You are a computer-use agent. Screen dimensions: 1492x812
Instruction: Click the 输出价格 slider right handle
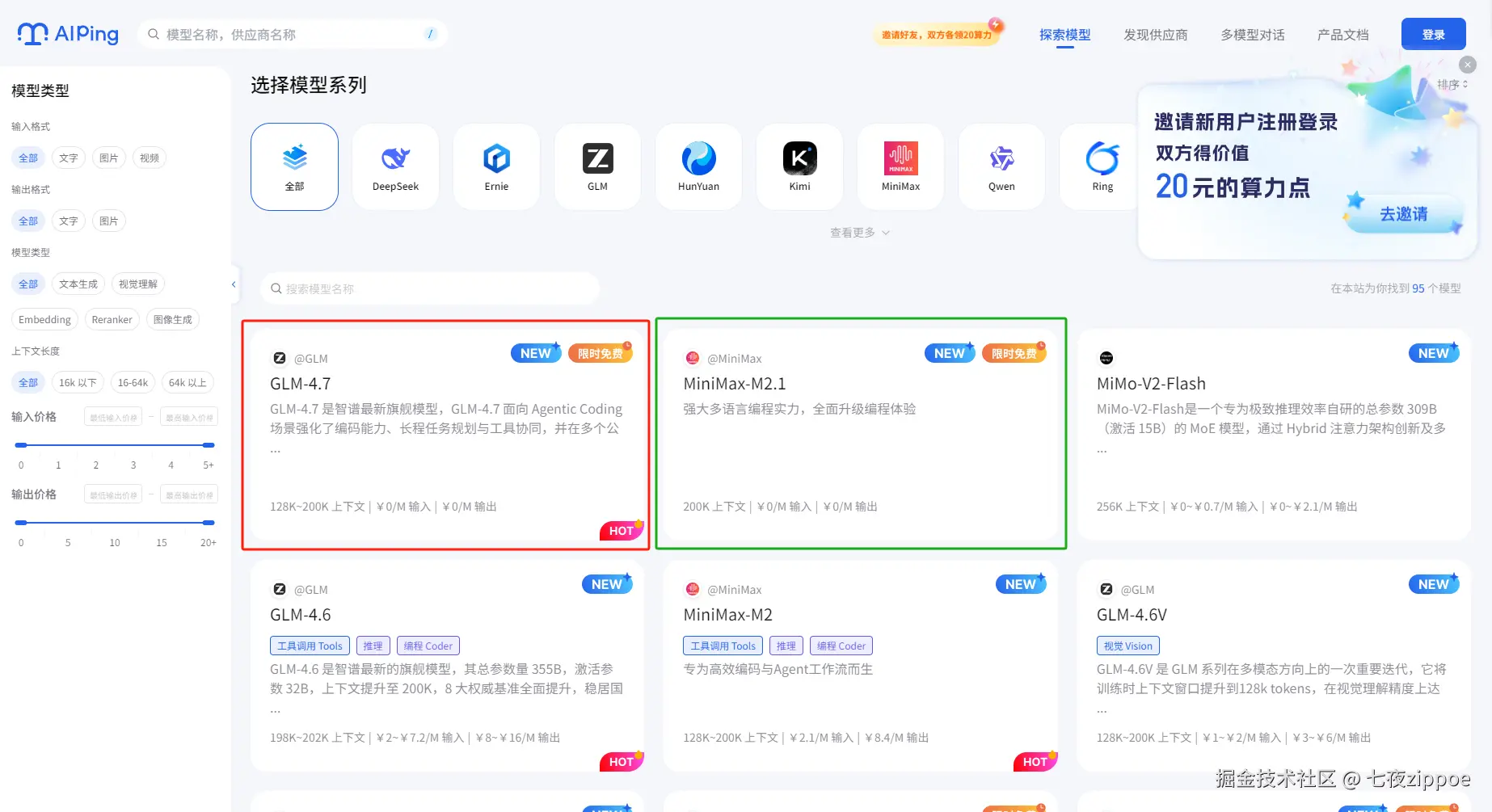[209, 523]
